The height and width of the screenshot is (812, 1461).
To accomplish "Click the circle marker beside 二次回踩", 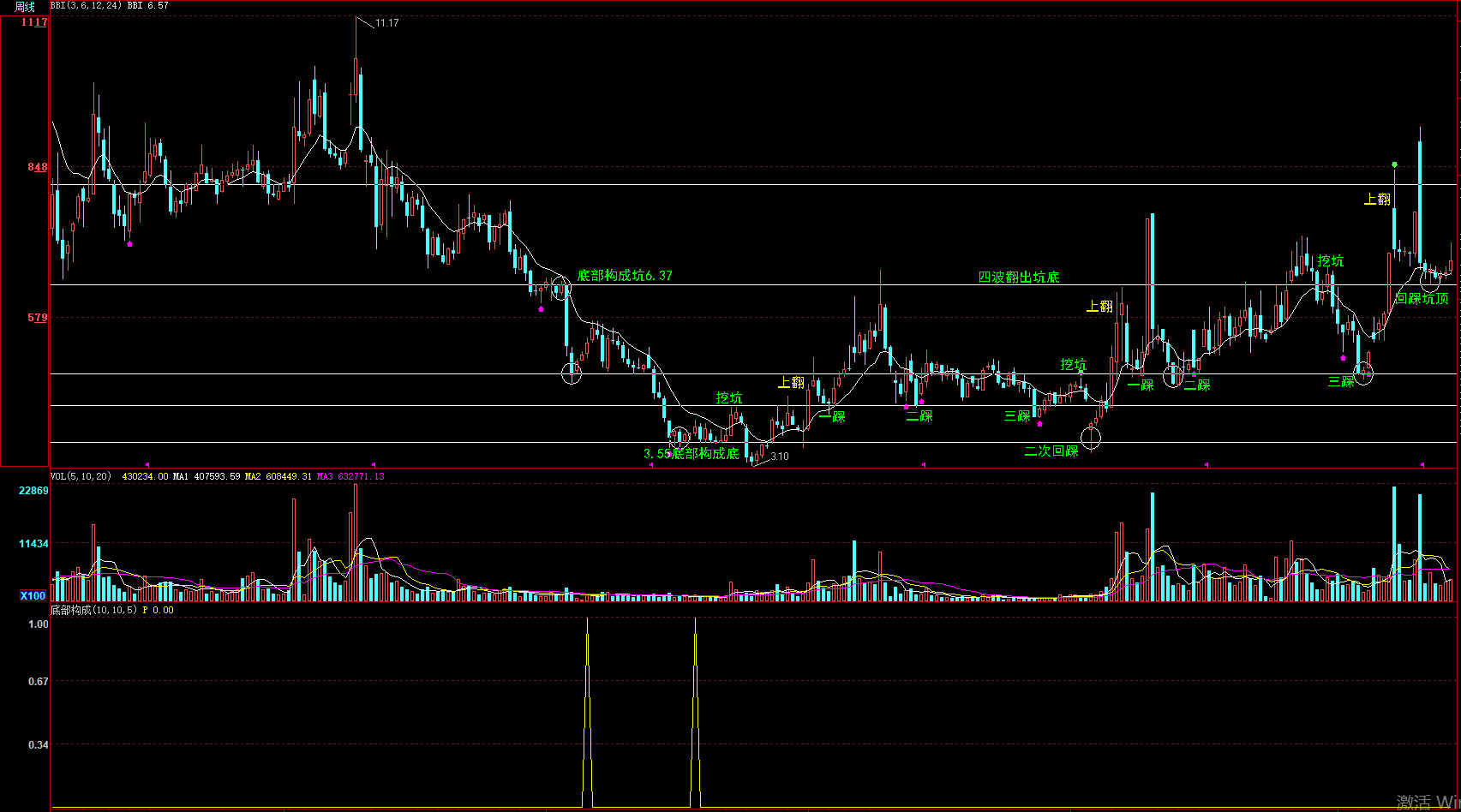I will [x=1091, y=439].
